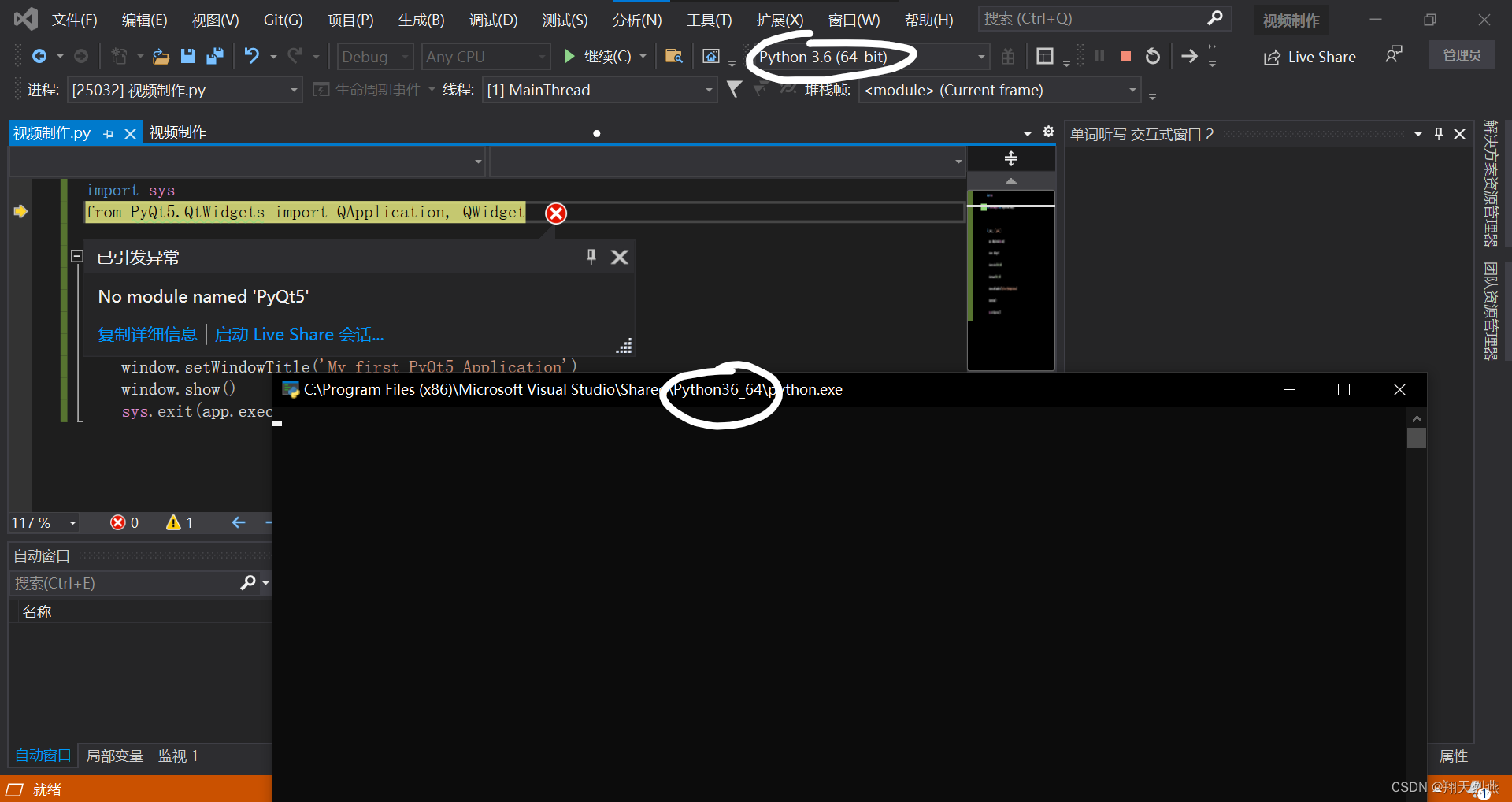The image size is (1512, 802).
Task: Open the Edit menu
Action: pos(144,20)
